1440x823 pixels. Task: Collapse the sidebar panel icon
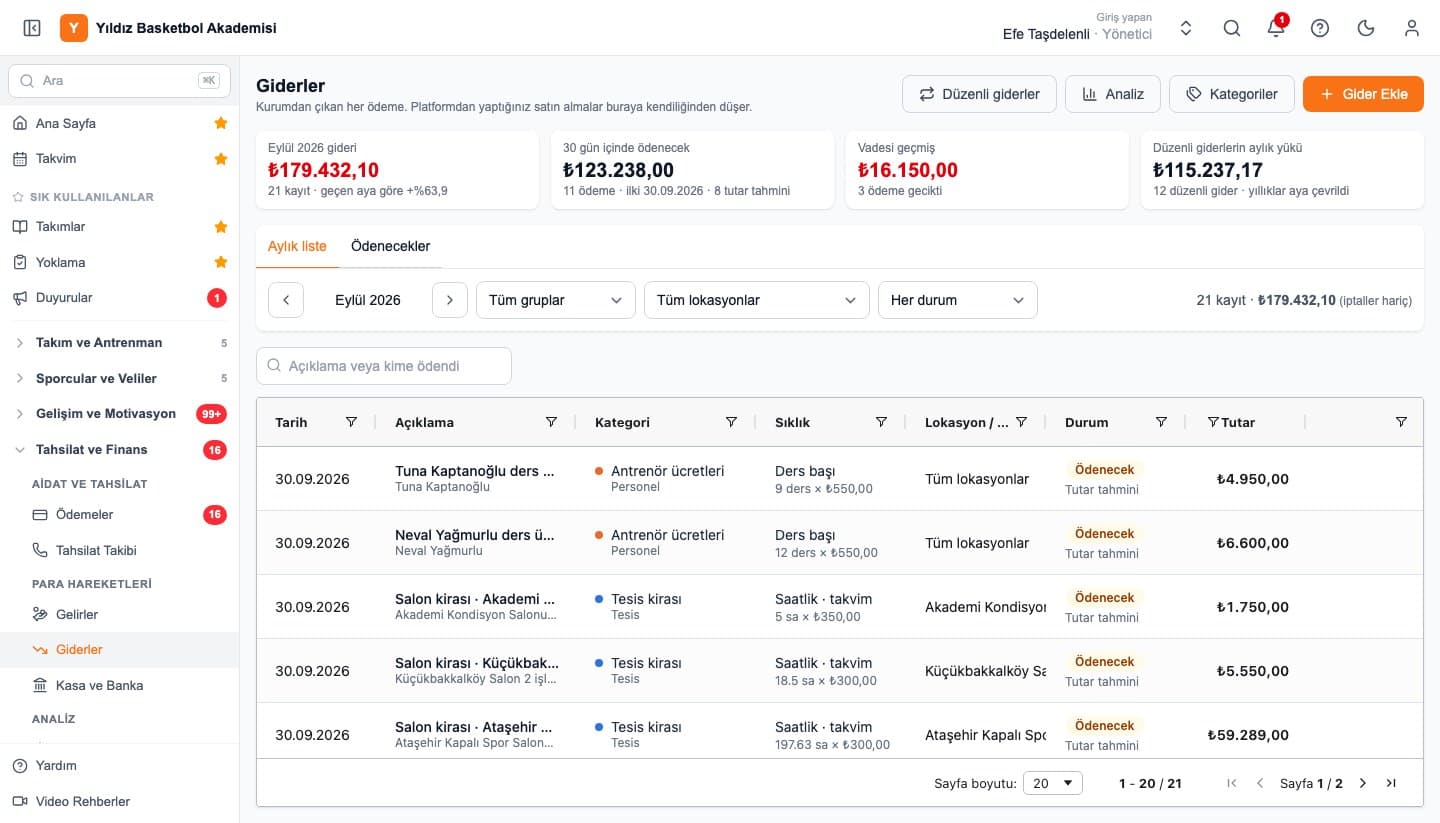(32, 28)
